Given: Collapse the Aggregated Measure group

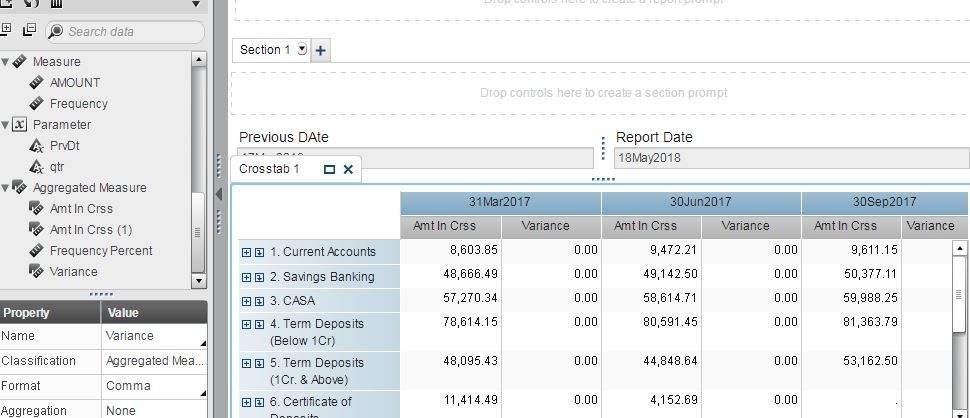Looking at the screenshot, I should click(x=5, y=188).
